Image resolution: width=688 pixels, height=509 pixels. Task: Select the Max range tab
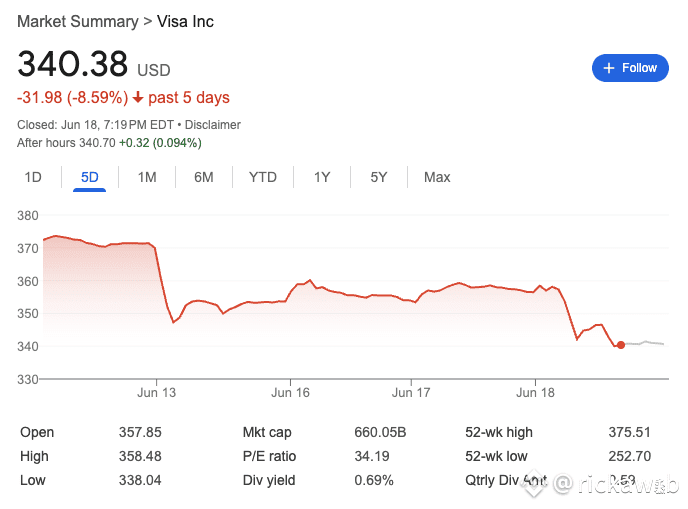pyautogui.click(x=437, y=177)
